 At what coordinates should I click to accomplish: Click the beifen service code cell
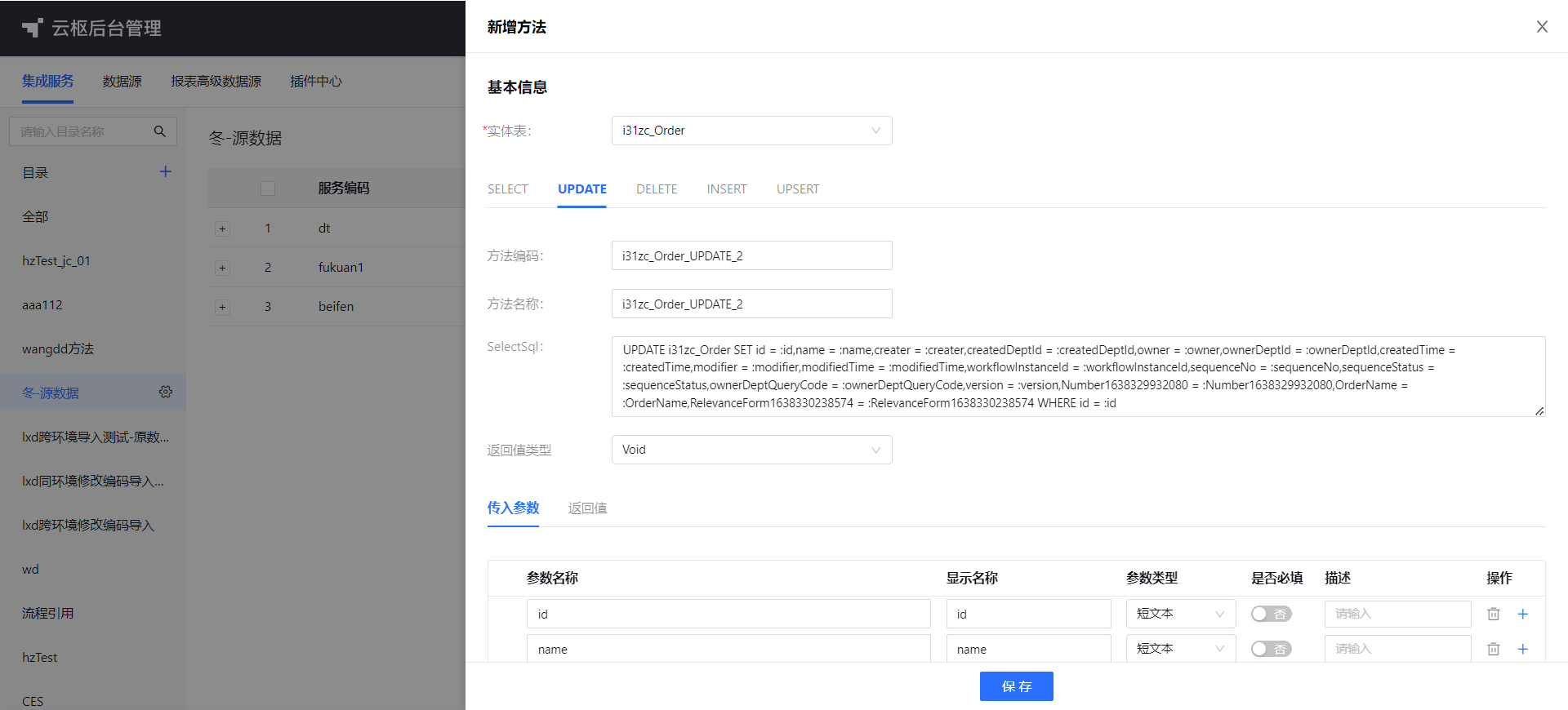click(x=336, y=307)
